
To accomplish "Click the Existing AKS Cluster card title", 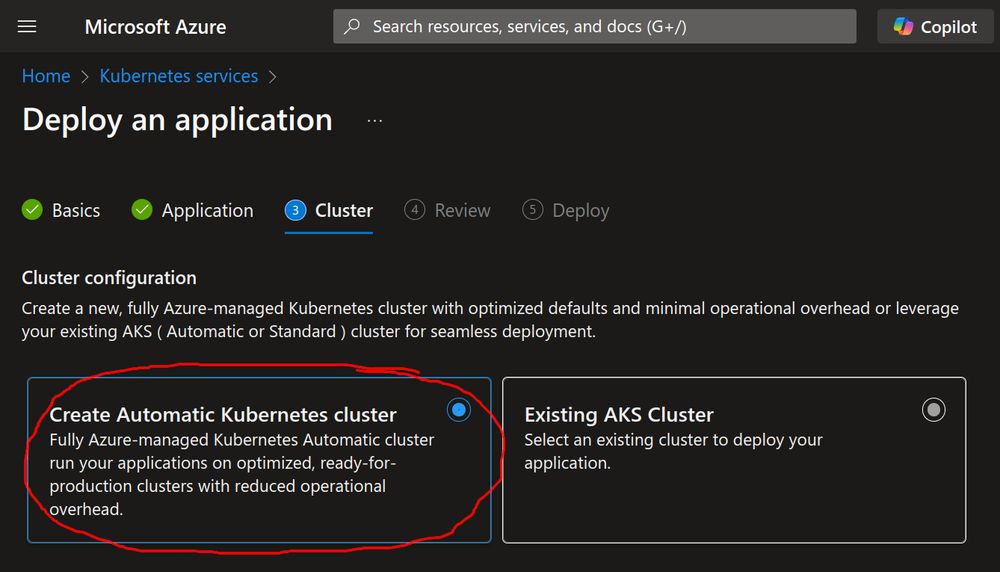I will [619, 414].
